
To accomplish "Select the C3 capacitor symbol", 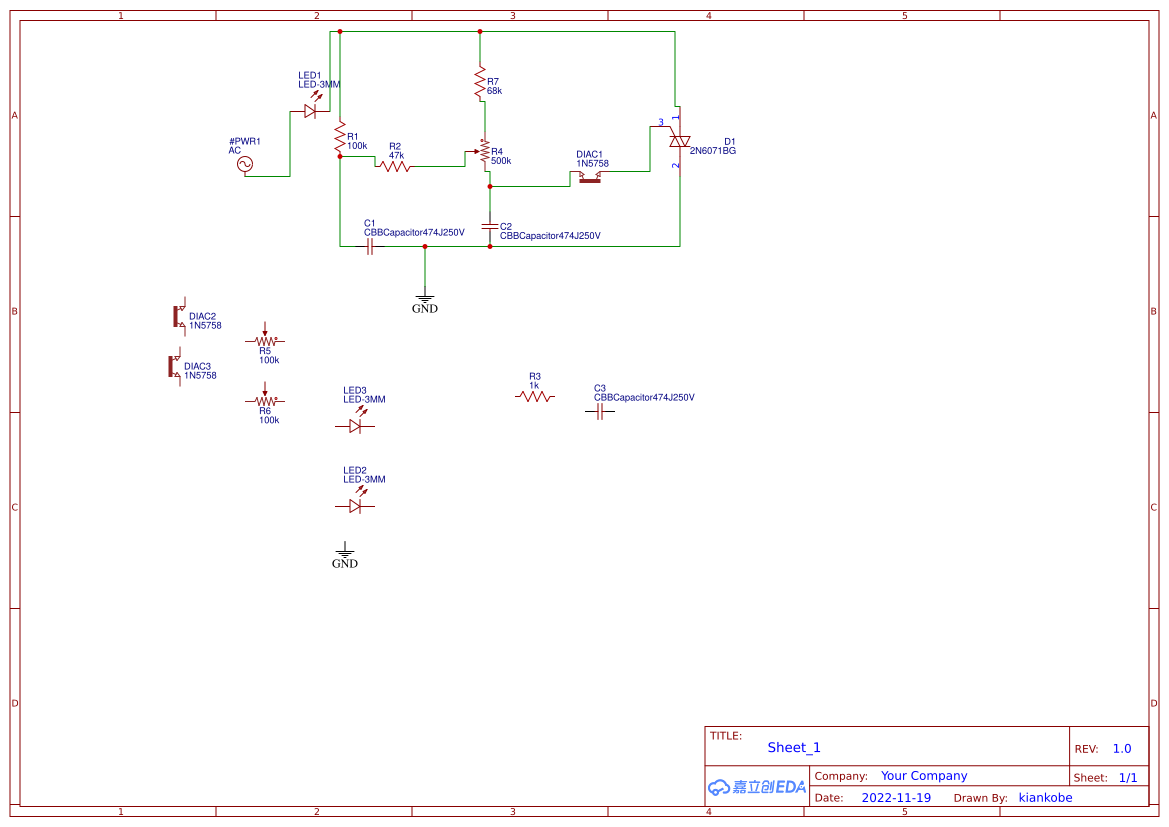I will [600, 411].
